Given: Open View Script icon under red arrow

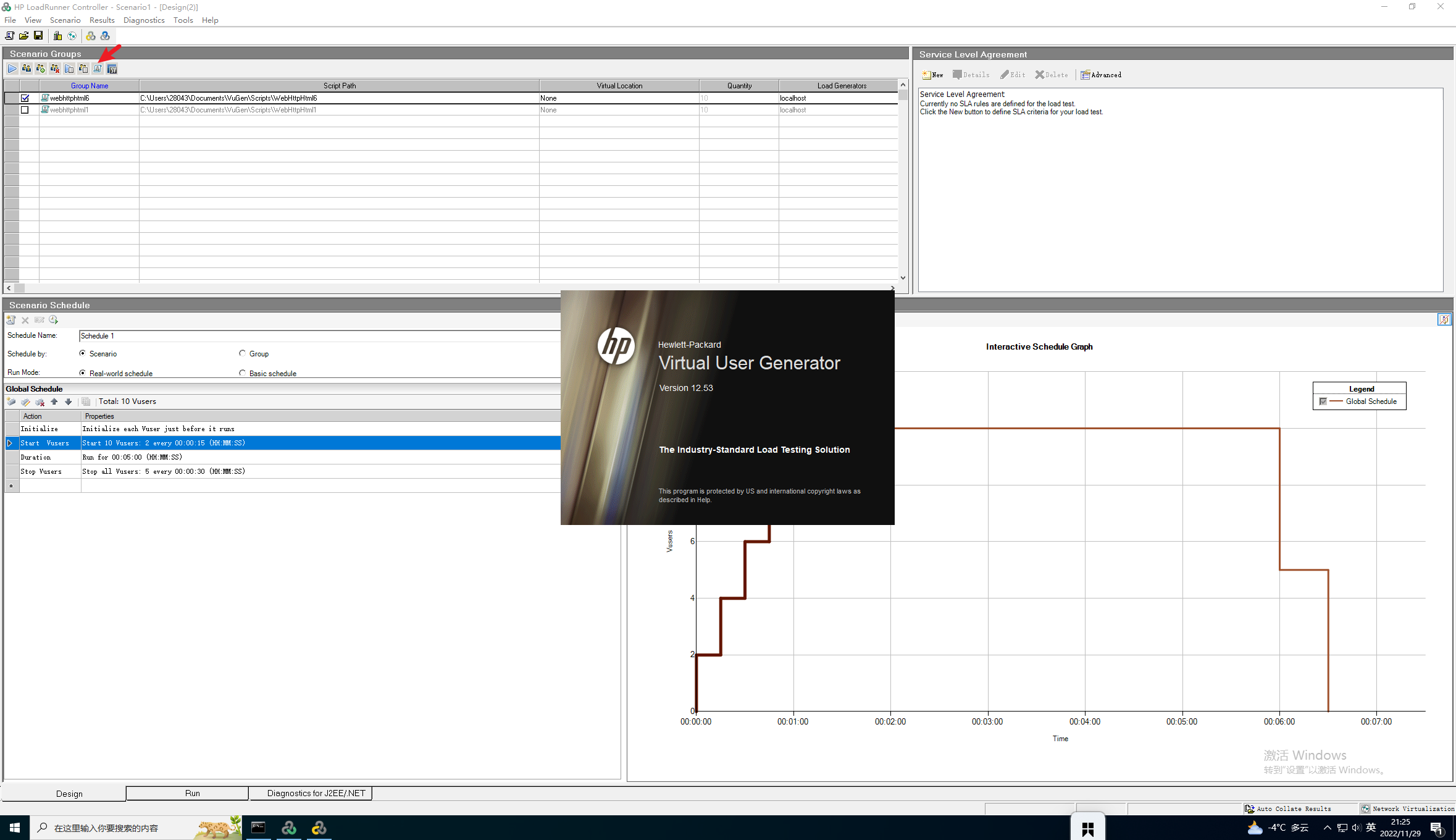Looking at the screenshot, I should (x=98, y=69).
